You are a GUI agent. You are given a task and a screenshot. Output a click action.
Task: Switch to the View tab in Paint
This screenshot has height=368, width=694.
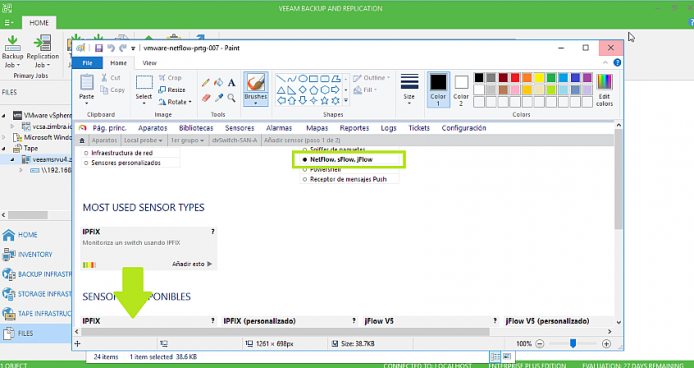tap(150, 63)
